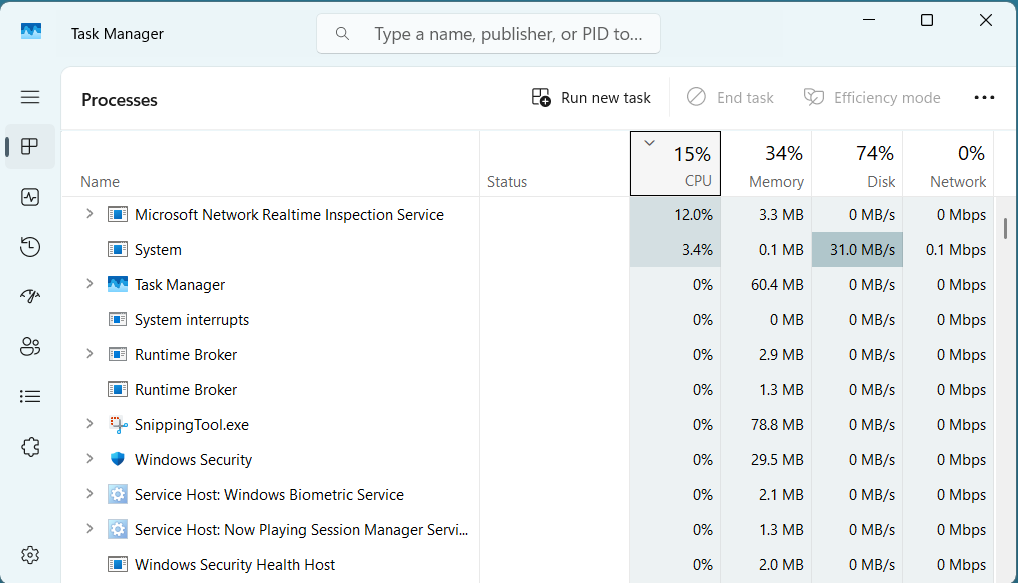Image resolution: width=1018 pixels, height=583 pixels.
Task: Click the Task Manager app icon in title bar
Action: pos(31,31)
